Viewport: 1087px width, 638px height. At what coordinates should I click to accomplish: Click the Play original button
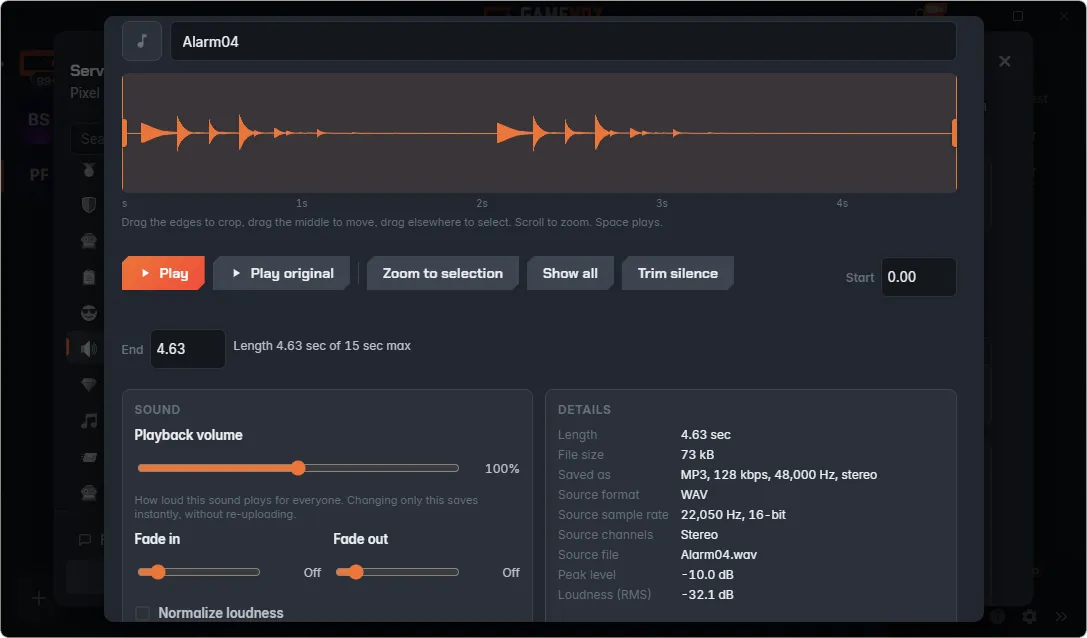[281, 273]
